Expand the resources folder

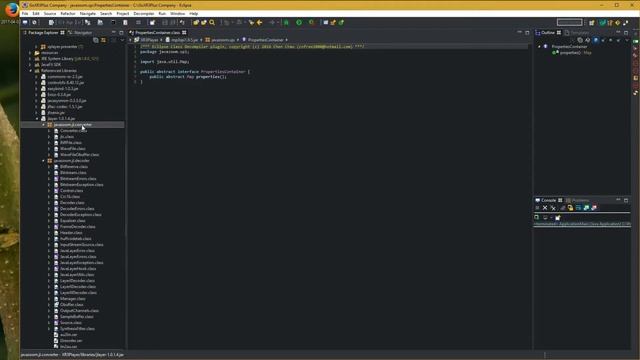click(31, 53)
